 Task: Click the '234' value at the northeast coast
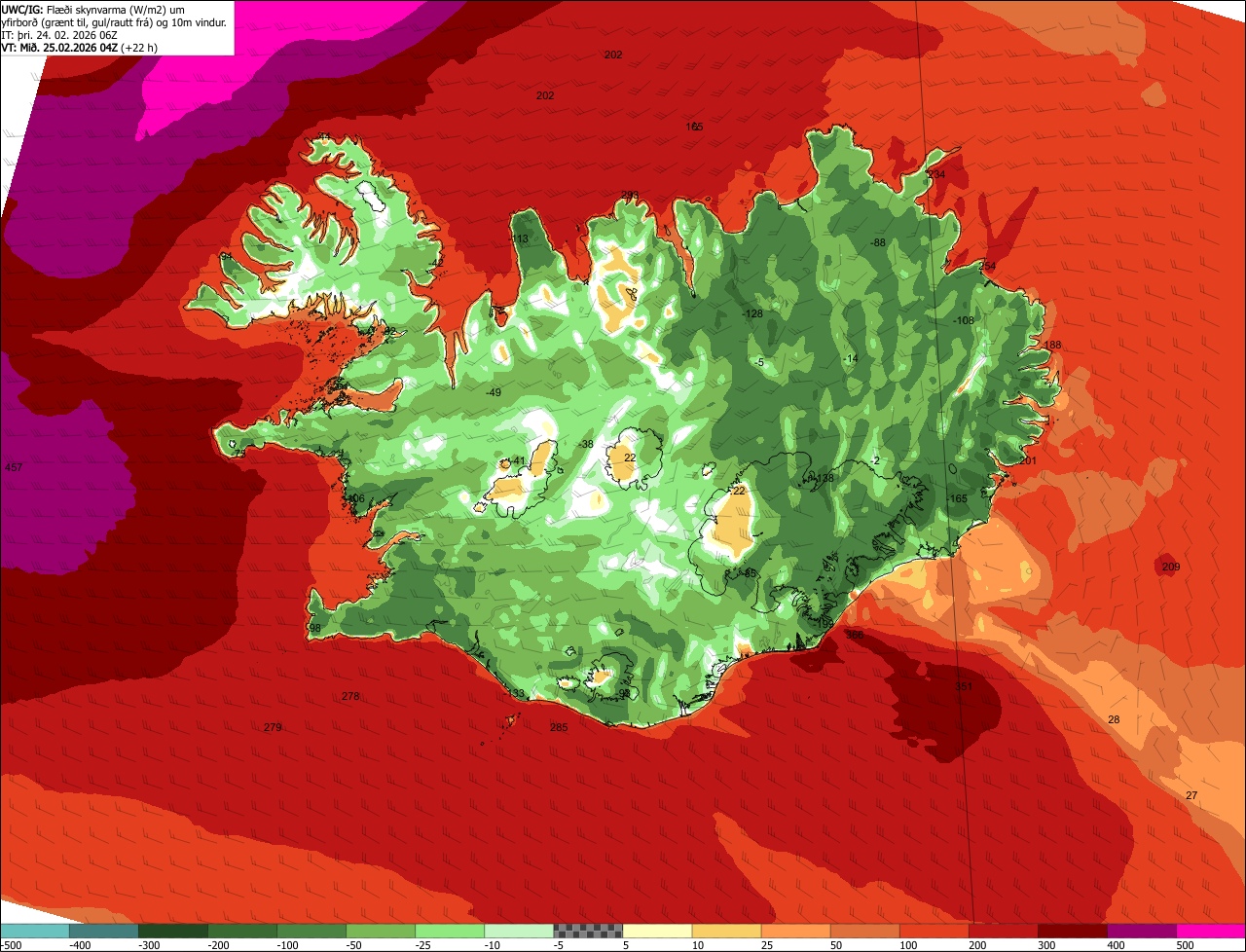pyautogui.click(x=936, y=174)
